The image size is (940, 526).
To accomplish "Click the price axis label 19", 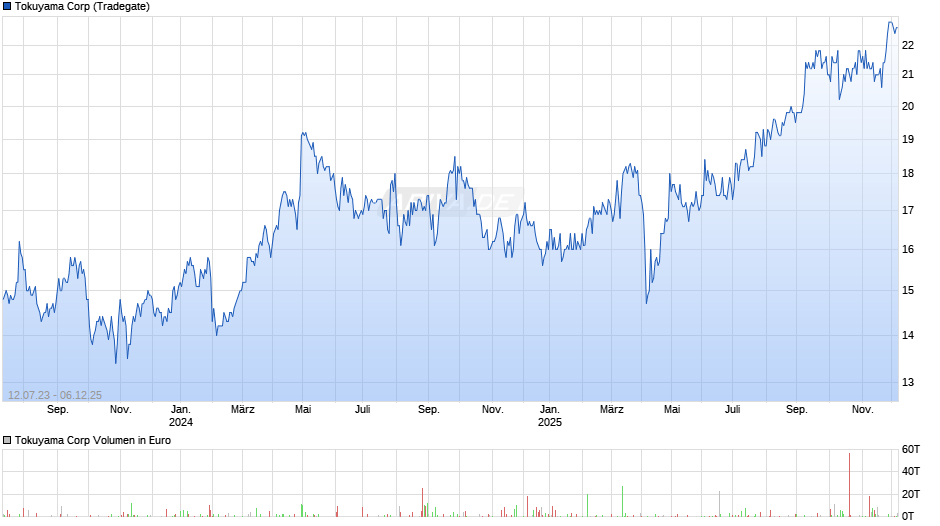I will pyautogui.click(x=908, y=140).
